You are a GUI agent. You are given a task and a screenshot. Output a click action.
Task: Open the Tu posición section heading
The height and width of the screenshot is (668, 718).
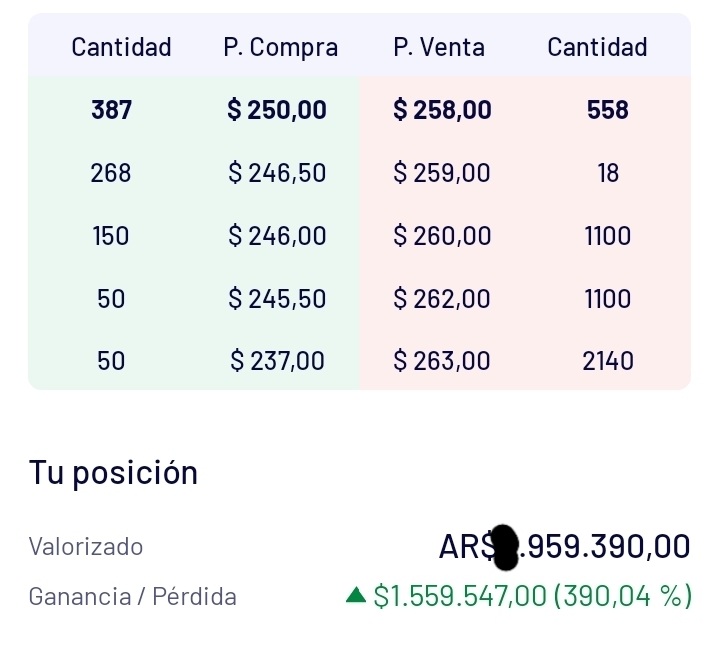(x=113, y=473)
